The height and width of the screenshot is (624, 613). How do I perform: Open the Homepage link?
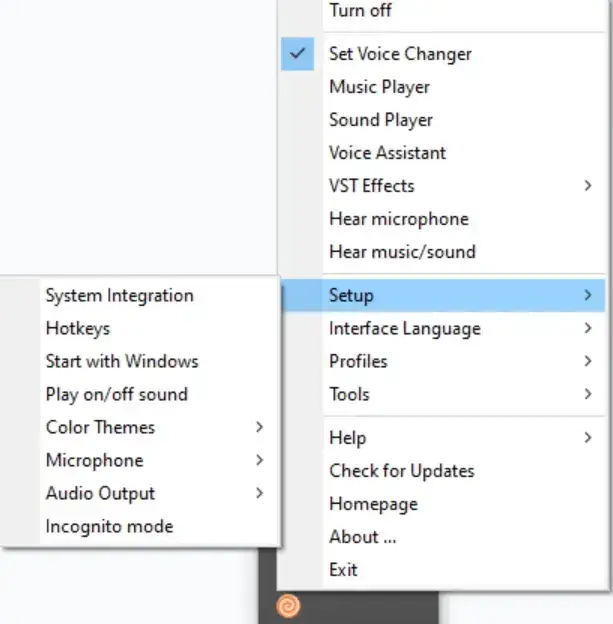(x=373, y=504)
